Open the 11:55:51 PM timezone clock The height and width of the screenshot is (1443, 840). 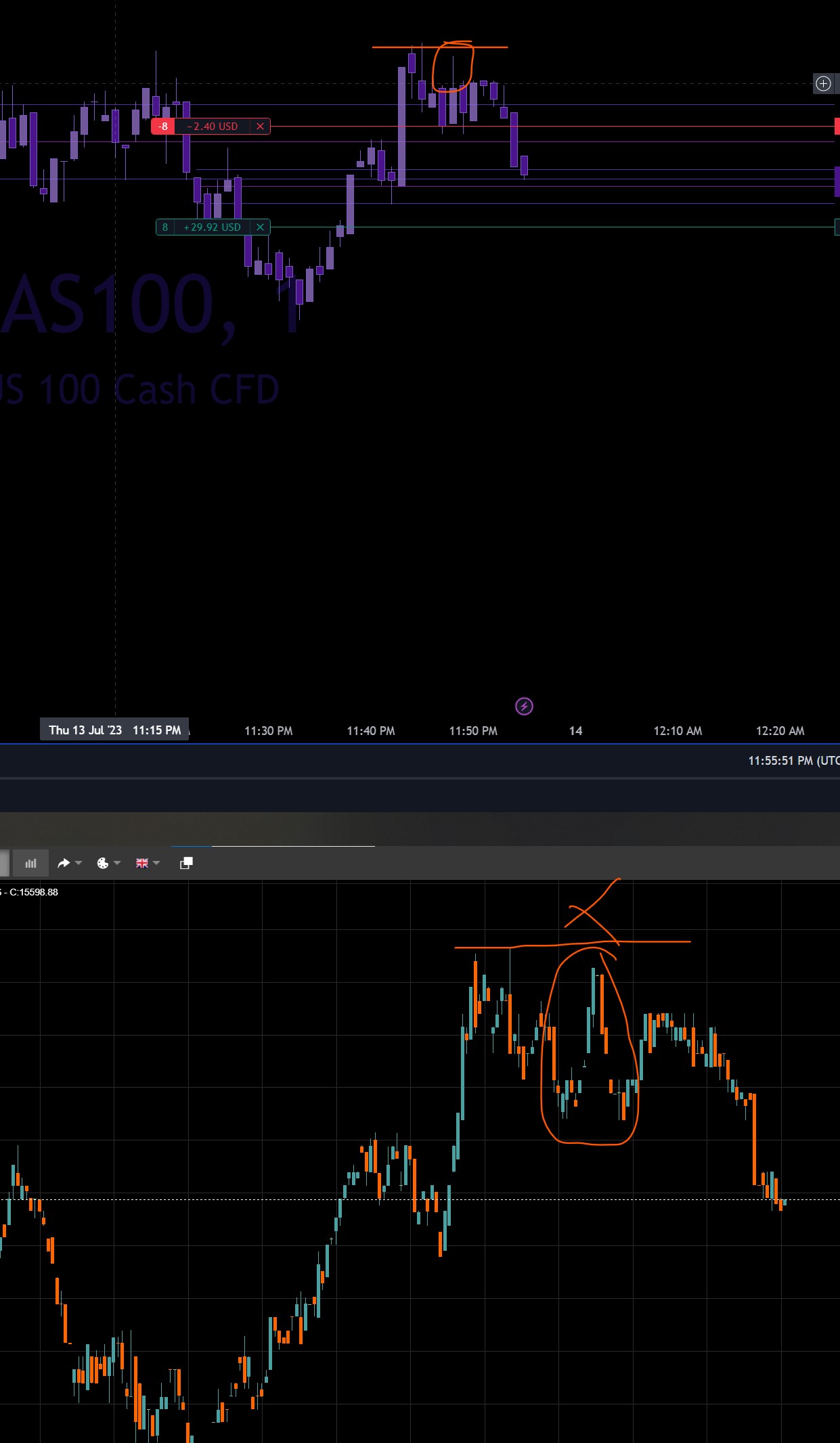coord(793,761)
